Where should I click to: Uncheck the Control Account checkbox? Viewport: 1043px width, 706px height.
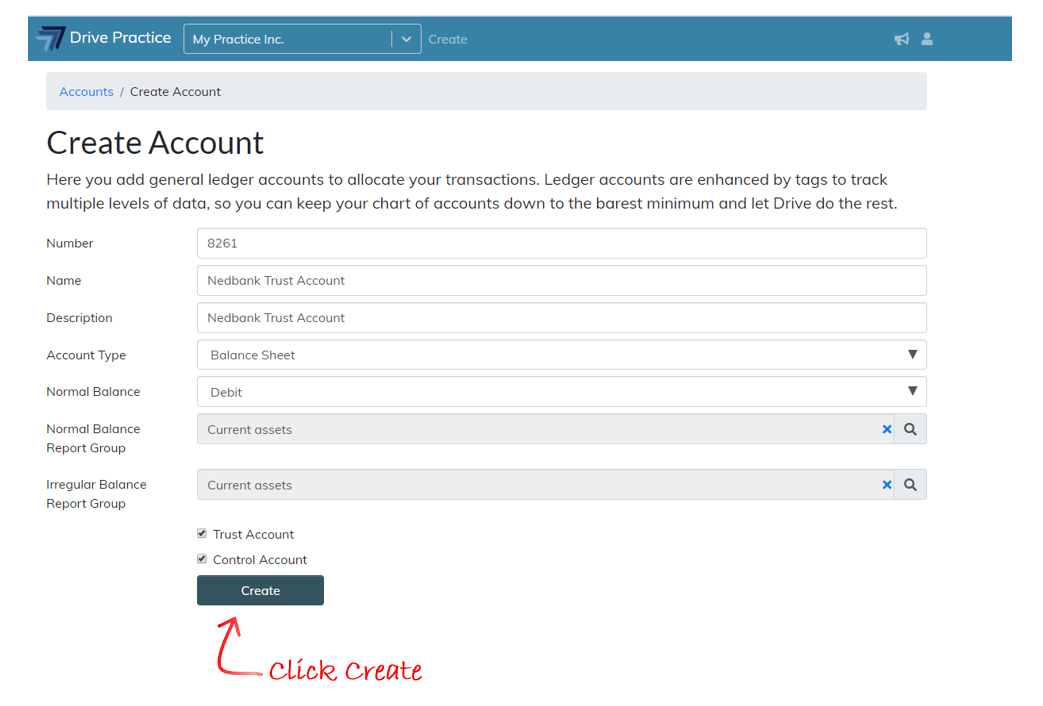[x=202, y=559]
